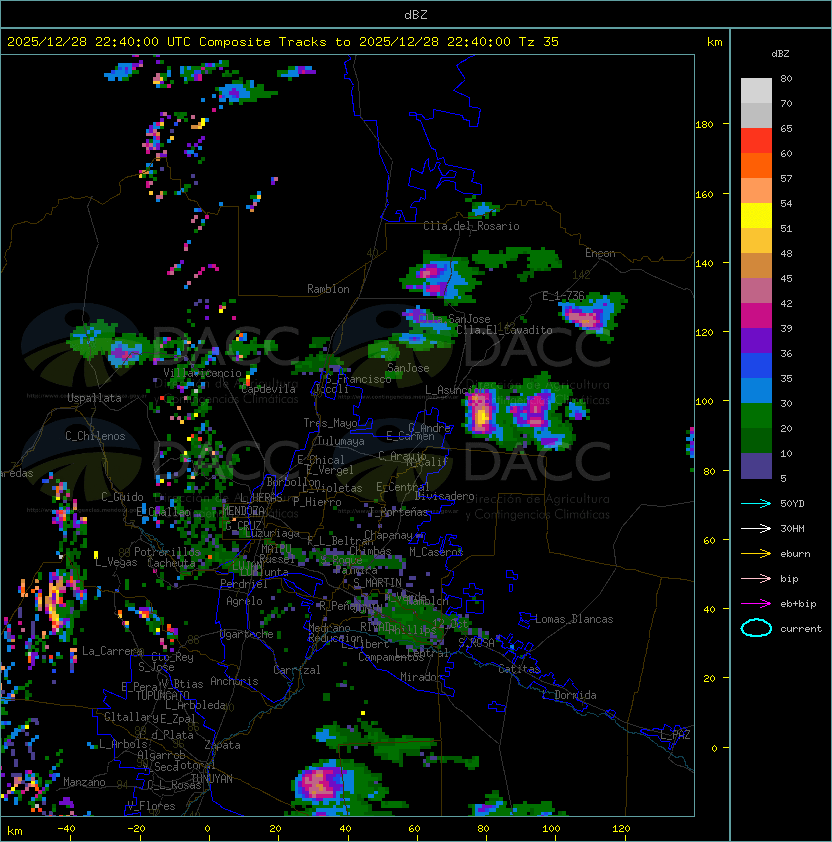Screen dimensions: 832x842
Task: Click the Agrelo place label
Action: 244,601
